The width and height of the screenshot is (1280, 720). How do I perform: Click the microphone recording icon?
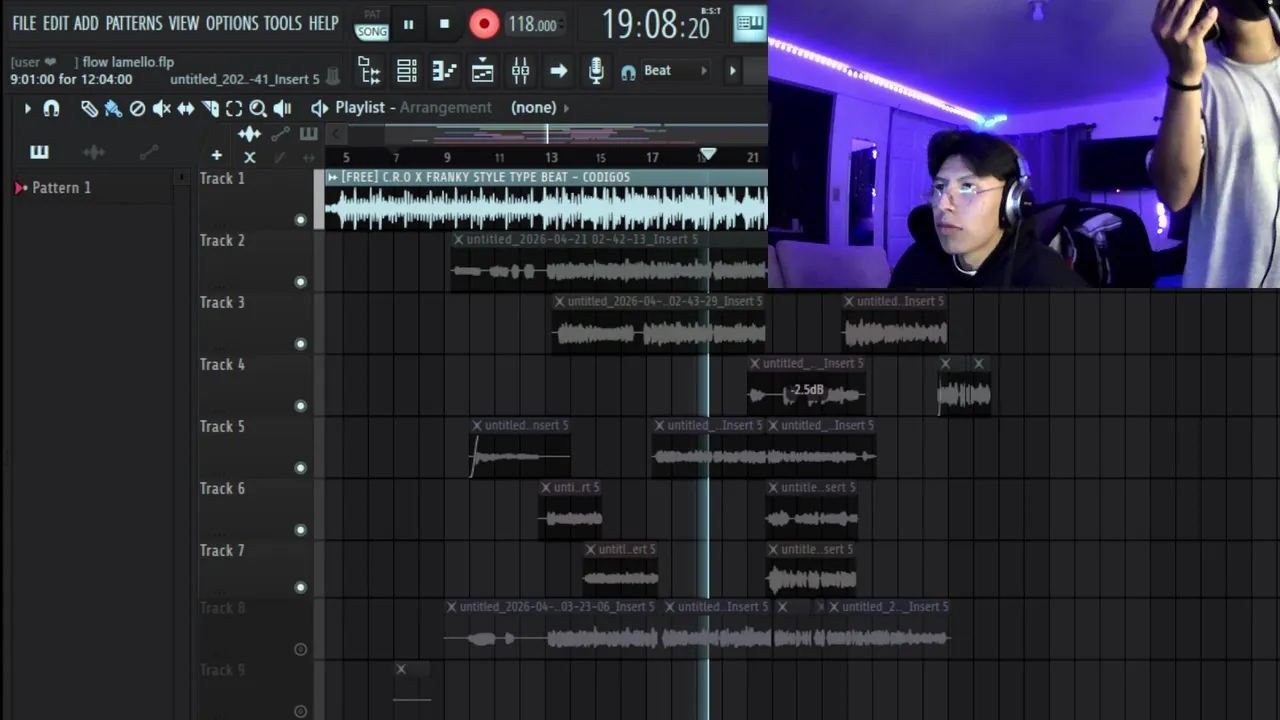click(596, 70)
